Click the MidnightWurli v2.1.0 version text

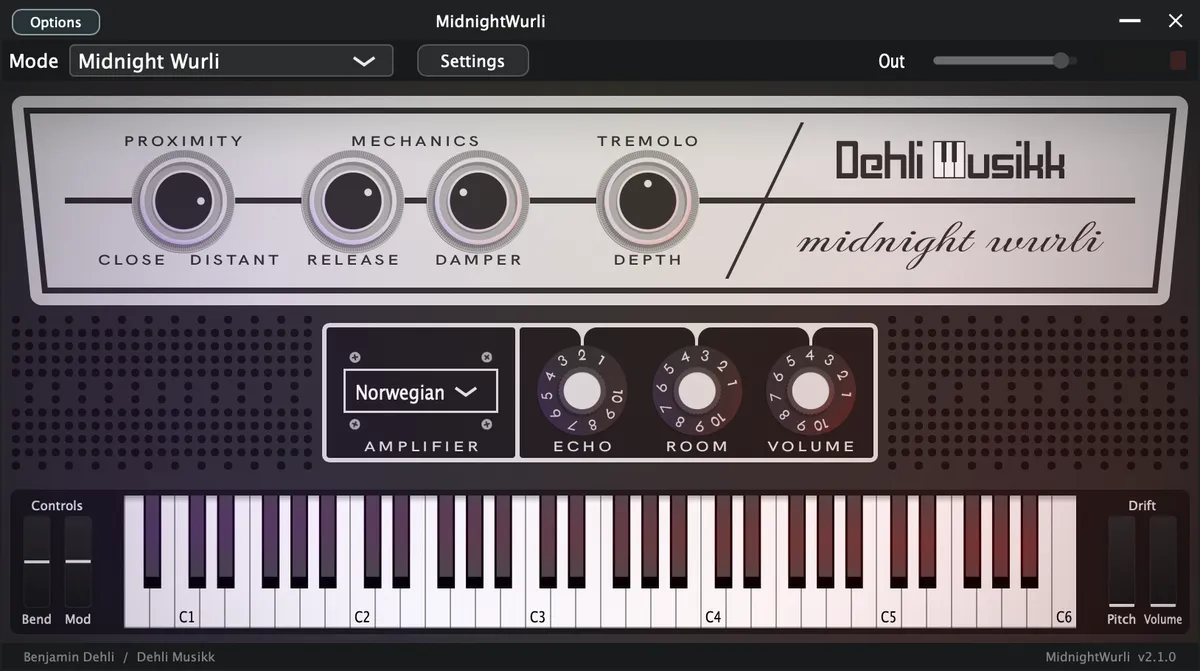tap(1110, 657)
